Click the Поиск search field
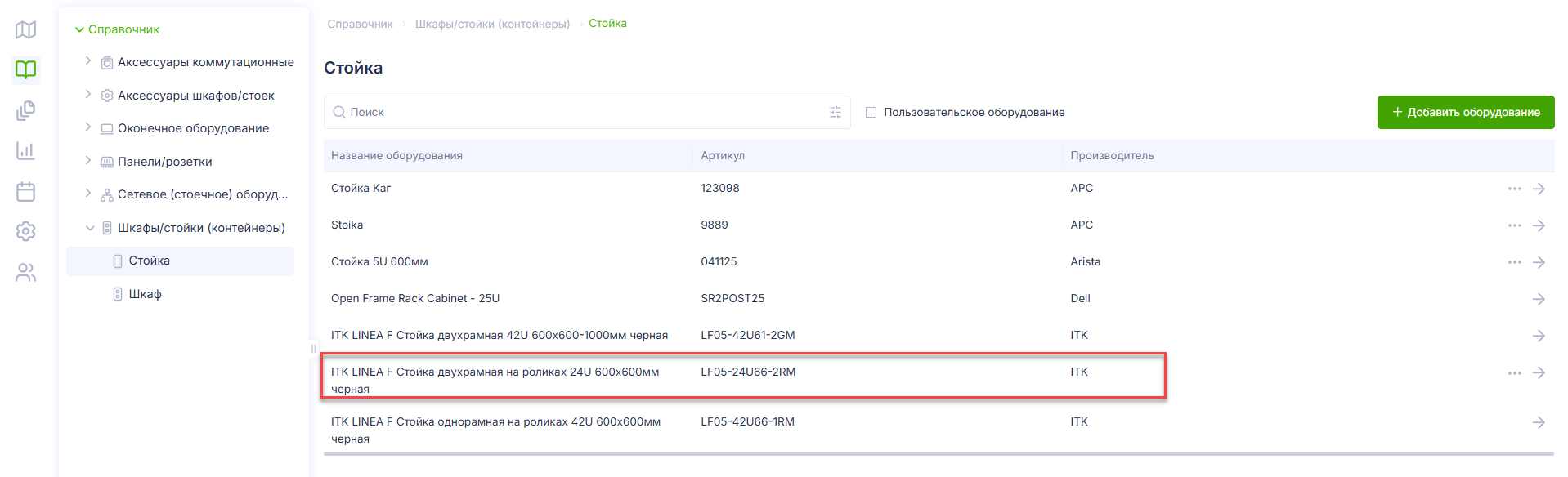 (587, 113)
